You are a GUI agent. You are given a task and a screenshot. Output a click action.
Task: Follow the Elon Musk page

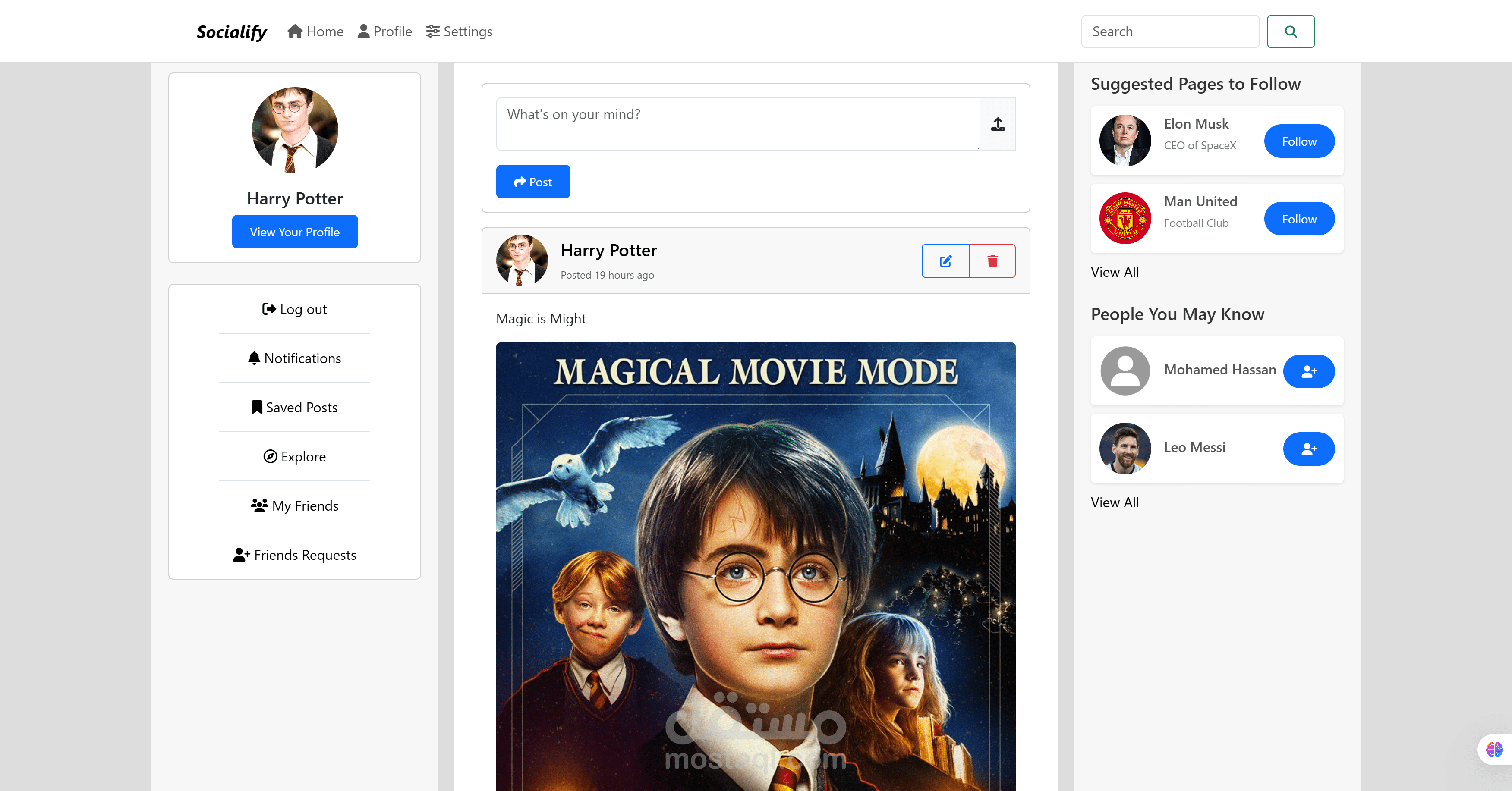coord(1298,141)
